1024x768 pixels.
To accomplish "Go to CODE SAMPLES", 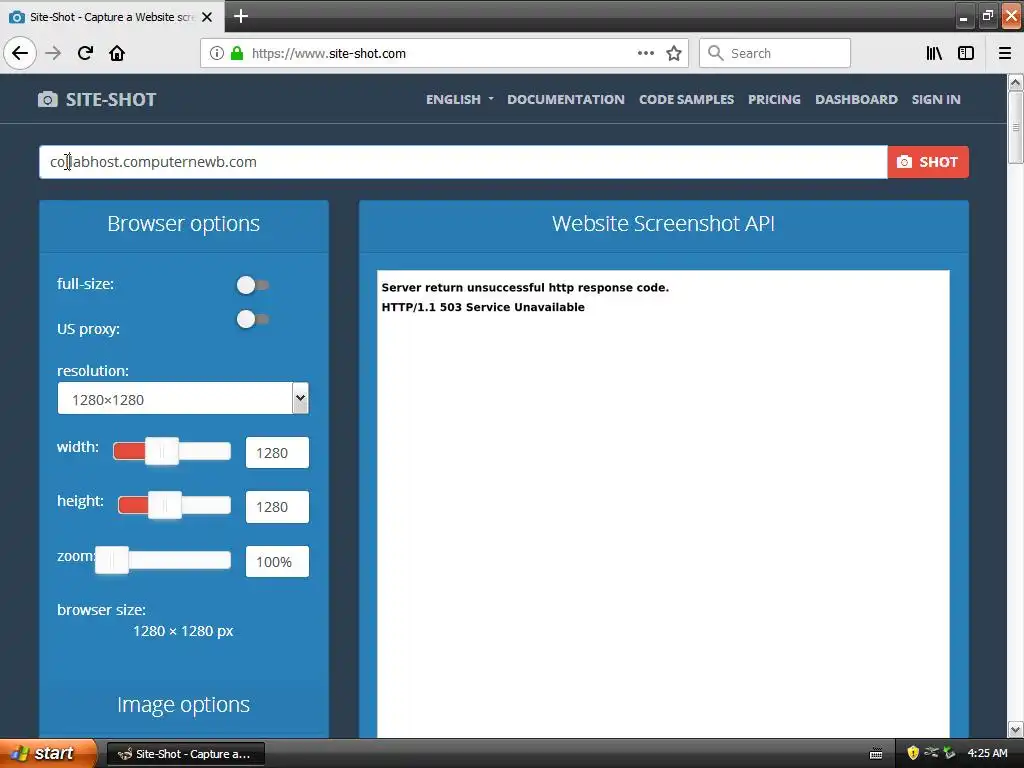I will [x=686, y=99].
